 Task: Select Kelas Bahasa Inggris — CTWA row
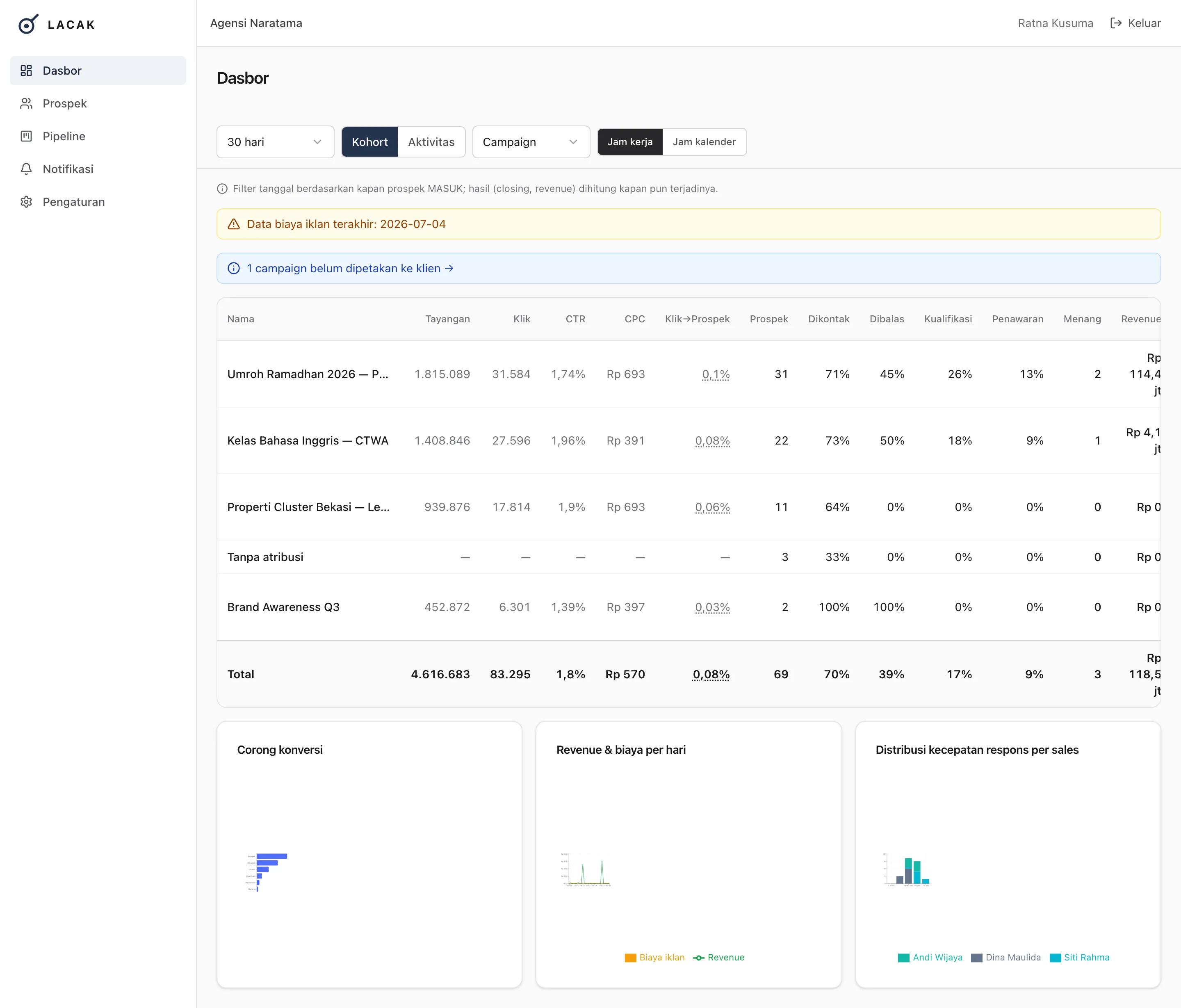click(689, 441)
